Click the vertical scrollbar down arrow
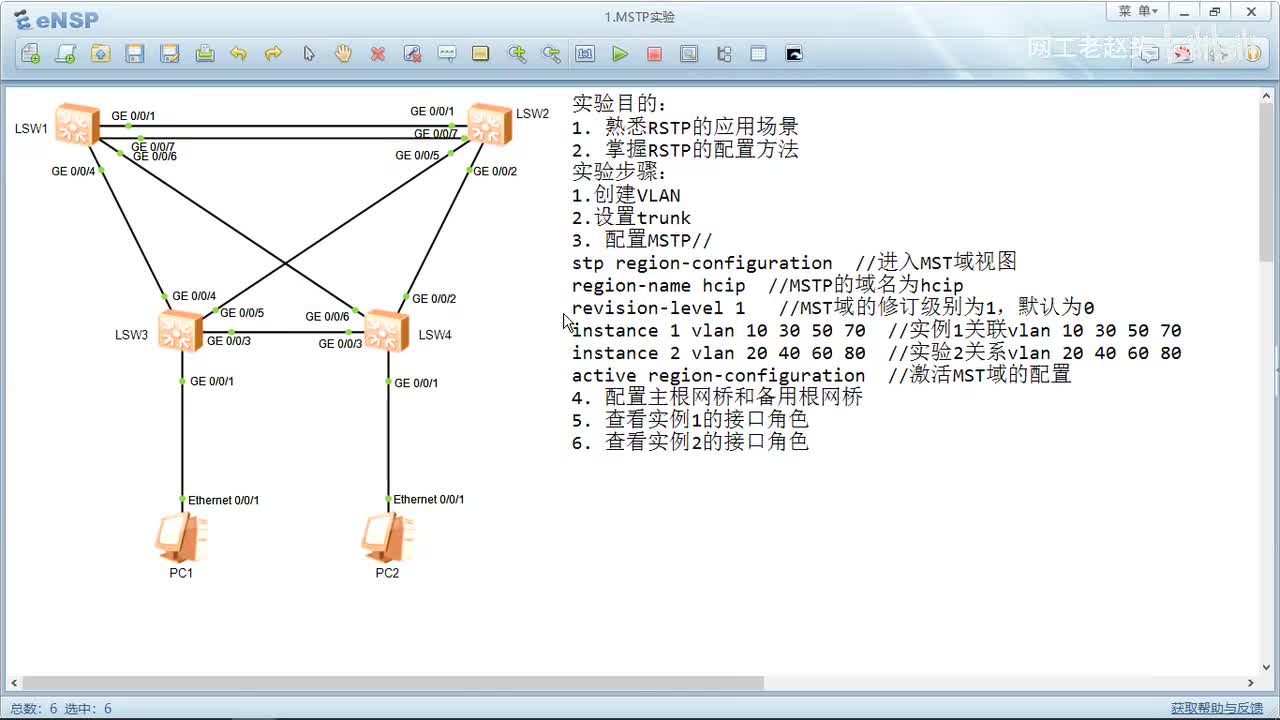The width and height of the screenshot is (1280, 720). click(x=1266, y=667)
